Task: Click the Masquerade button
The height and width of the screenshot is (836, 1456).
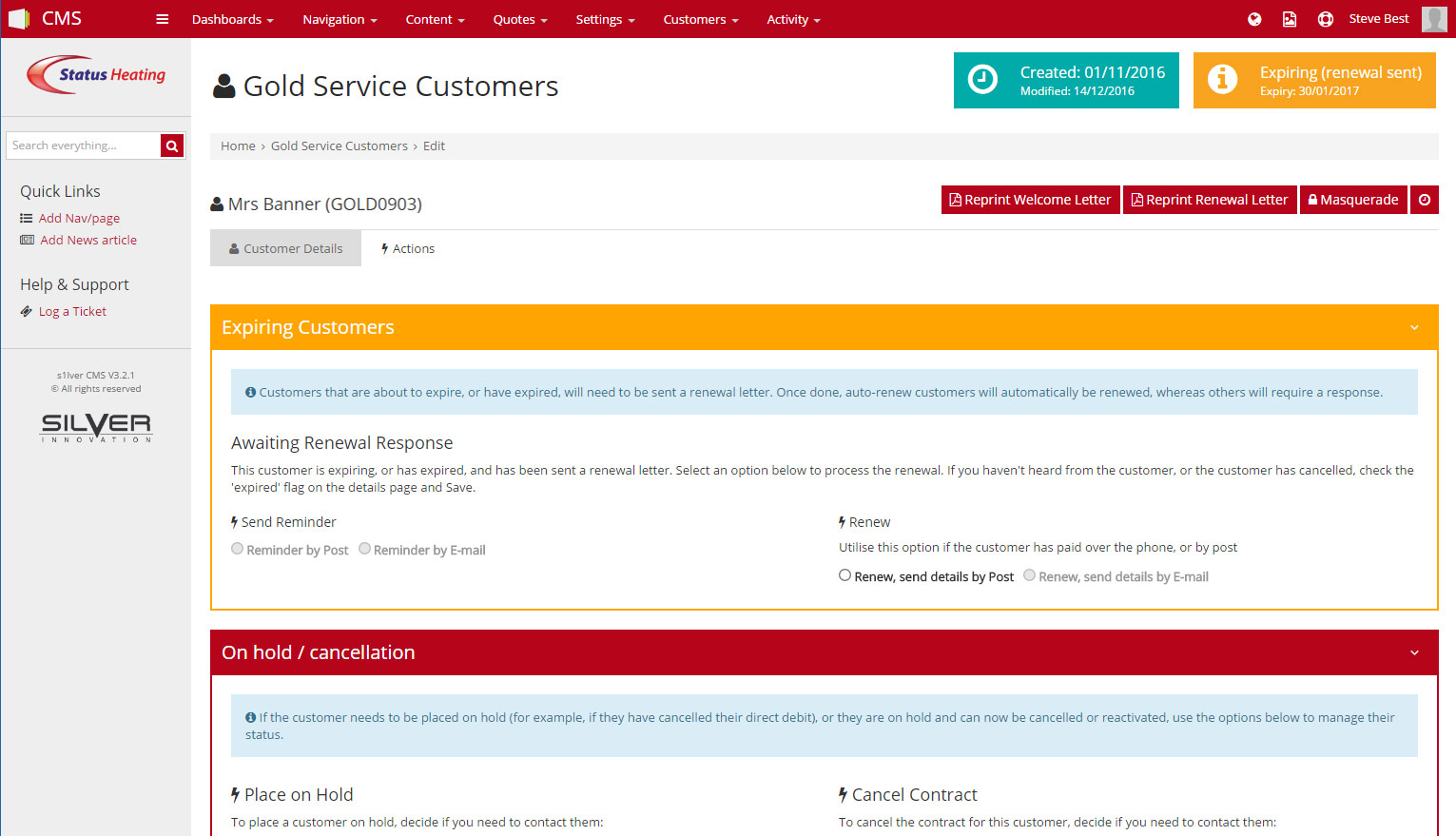Action: click(x=1353, y=200)
